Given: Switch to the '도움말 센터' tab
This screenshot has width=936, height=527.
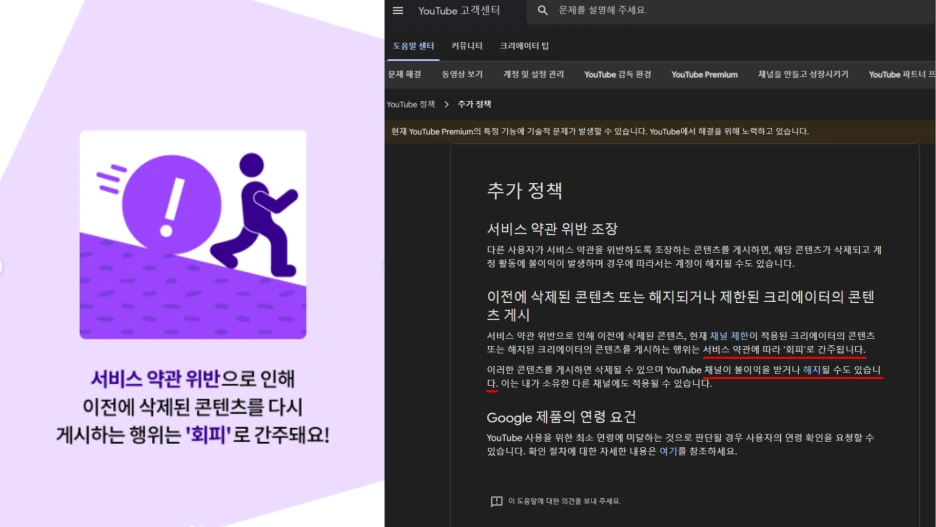Looking at the screenshot, I should pyautogui.click(x=413, y=46).
